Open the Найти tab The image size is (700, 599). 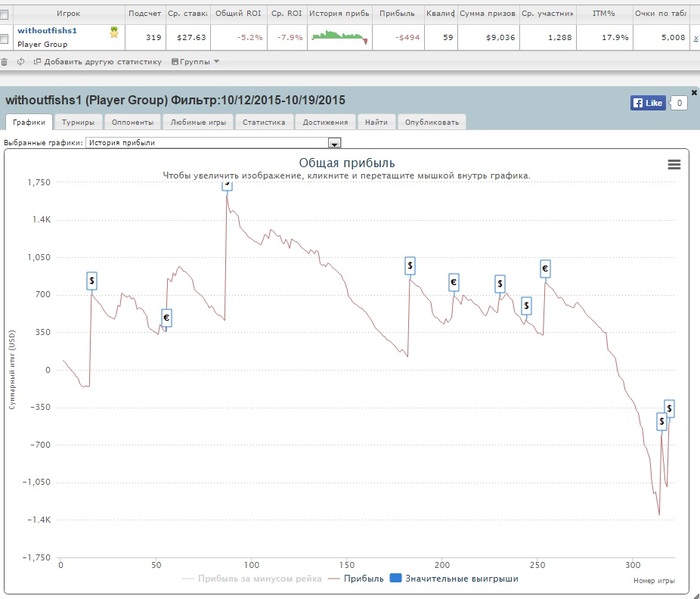point(376,122)
